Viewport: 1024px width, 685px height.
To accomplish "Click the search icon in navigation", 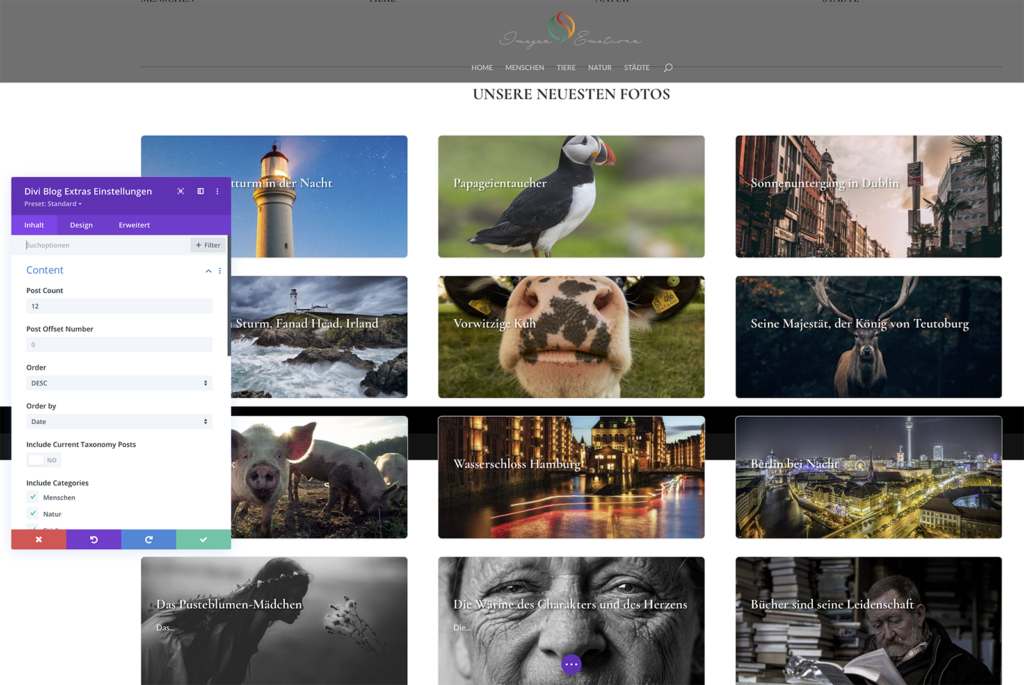I will pos(668,67).
